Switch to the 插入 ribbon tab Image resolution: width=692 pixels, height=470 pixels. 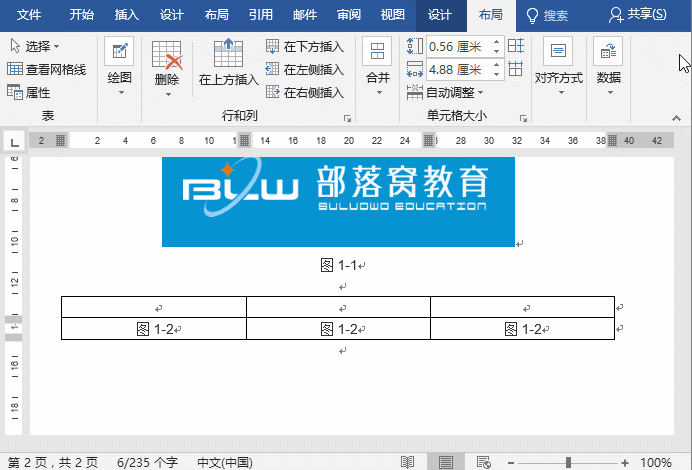click(x=127, y=15)
